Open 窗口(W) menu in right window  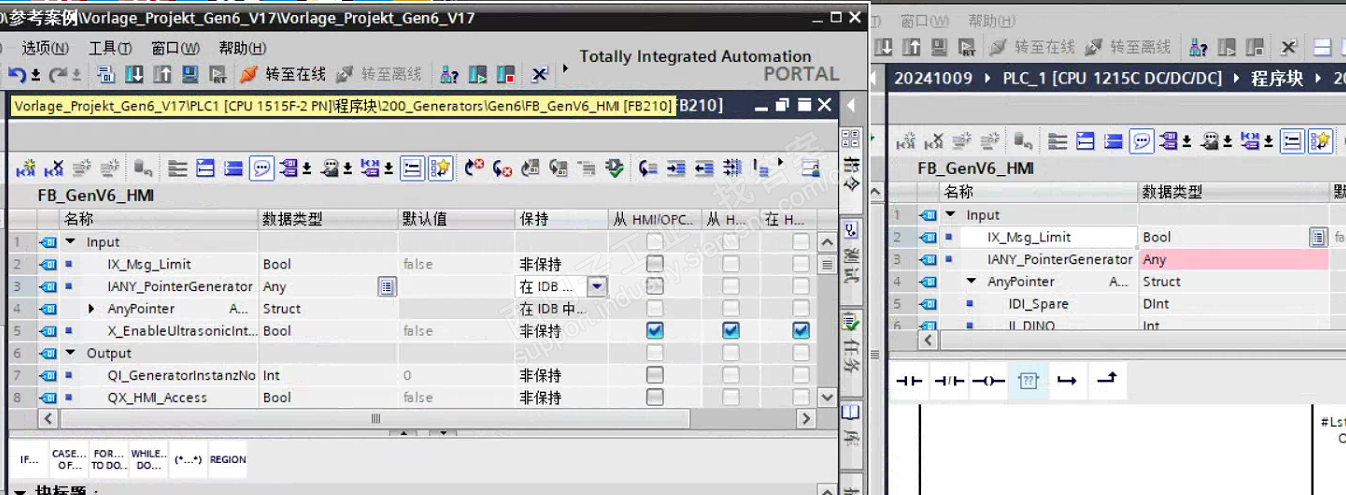[924, 21]
